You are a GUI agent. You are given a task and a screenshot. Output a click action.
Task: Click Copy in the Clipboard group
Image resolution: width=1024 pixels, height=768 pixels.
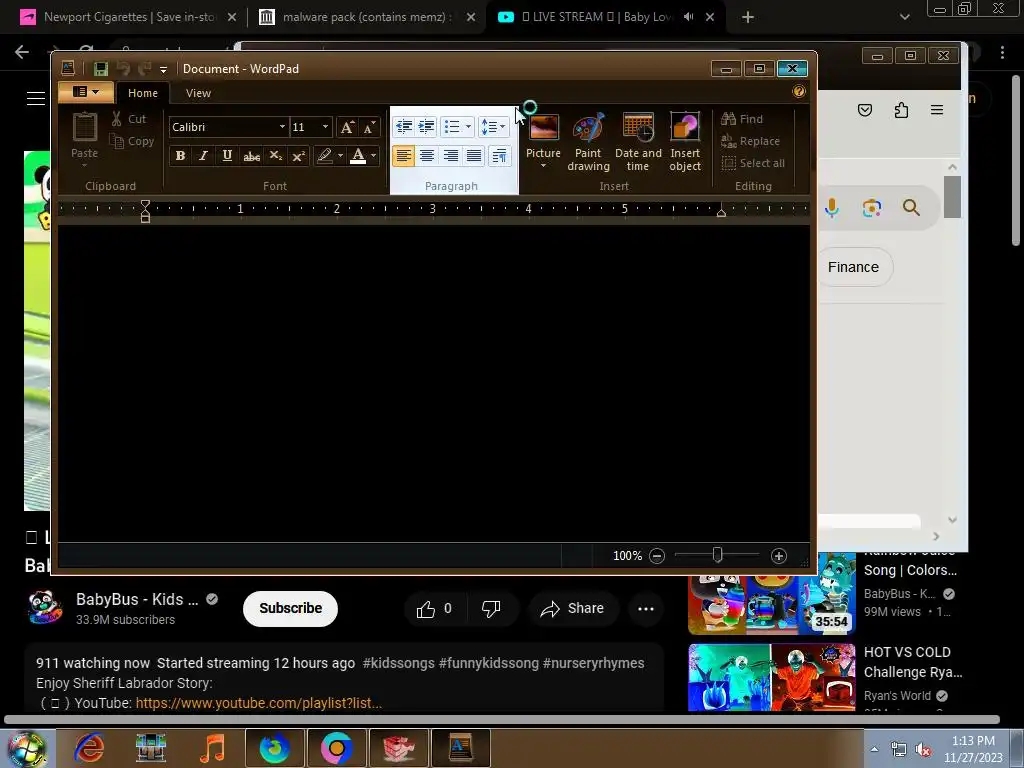132,141
